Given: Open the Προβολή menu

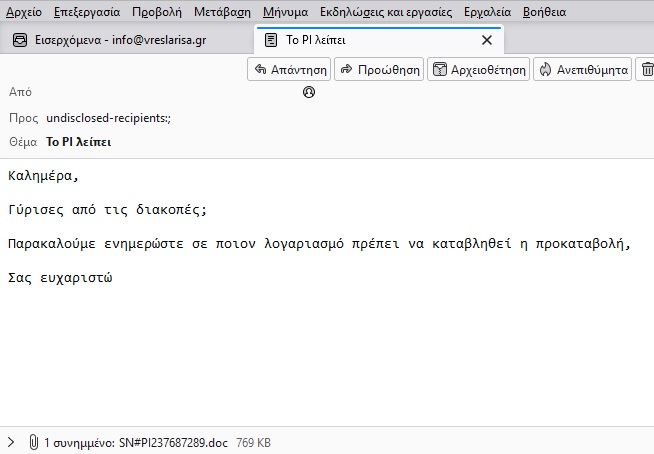Looking at the screenshot, I should (x=157, y=12).
